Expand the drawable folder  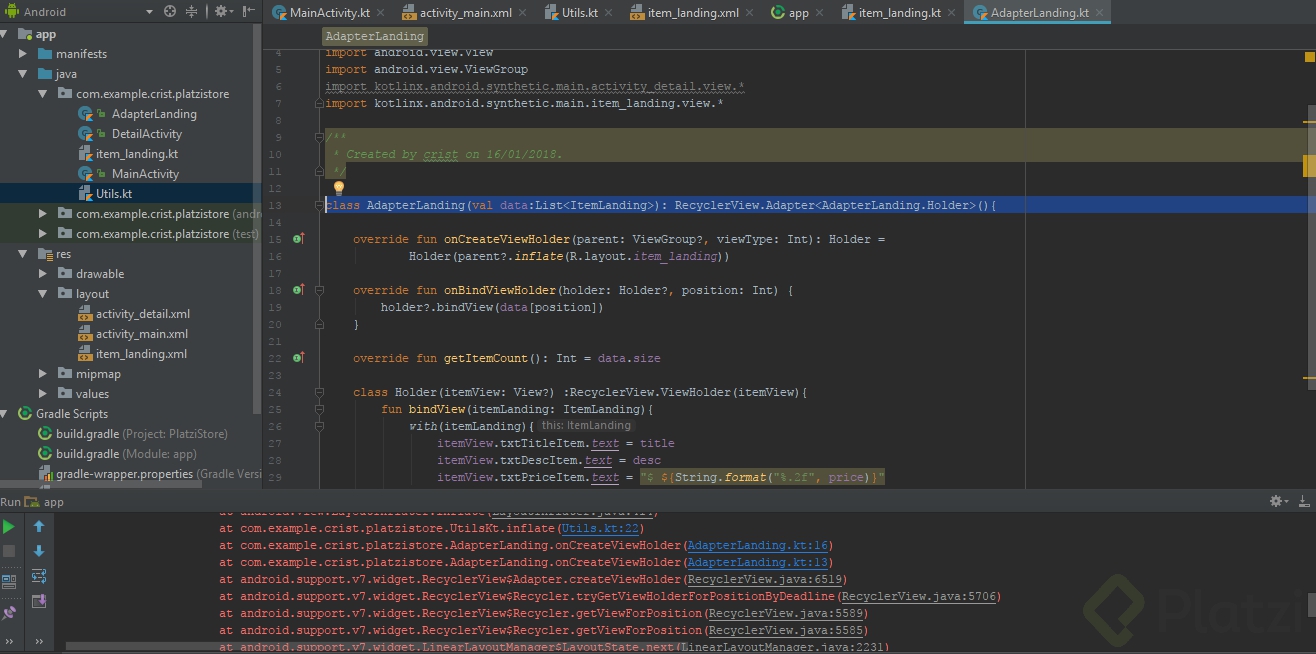click(x=43, y=274)
